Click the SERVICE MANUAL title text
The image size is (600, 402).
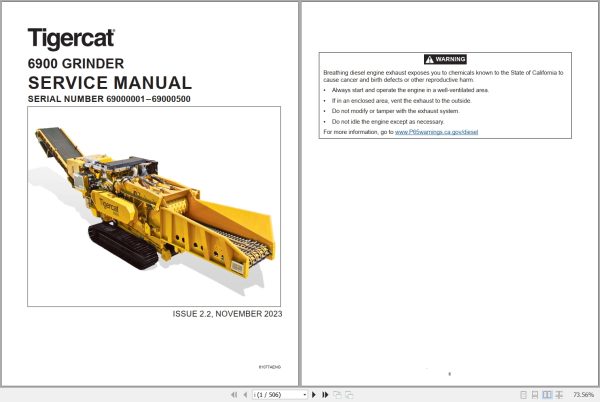coord(110,83)
